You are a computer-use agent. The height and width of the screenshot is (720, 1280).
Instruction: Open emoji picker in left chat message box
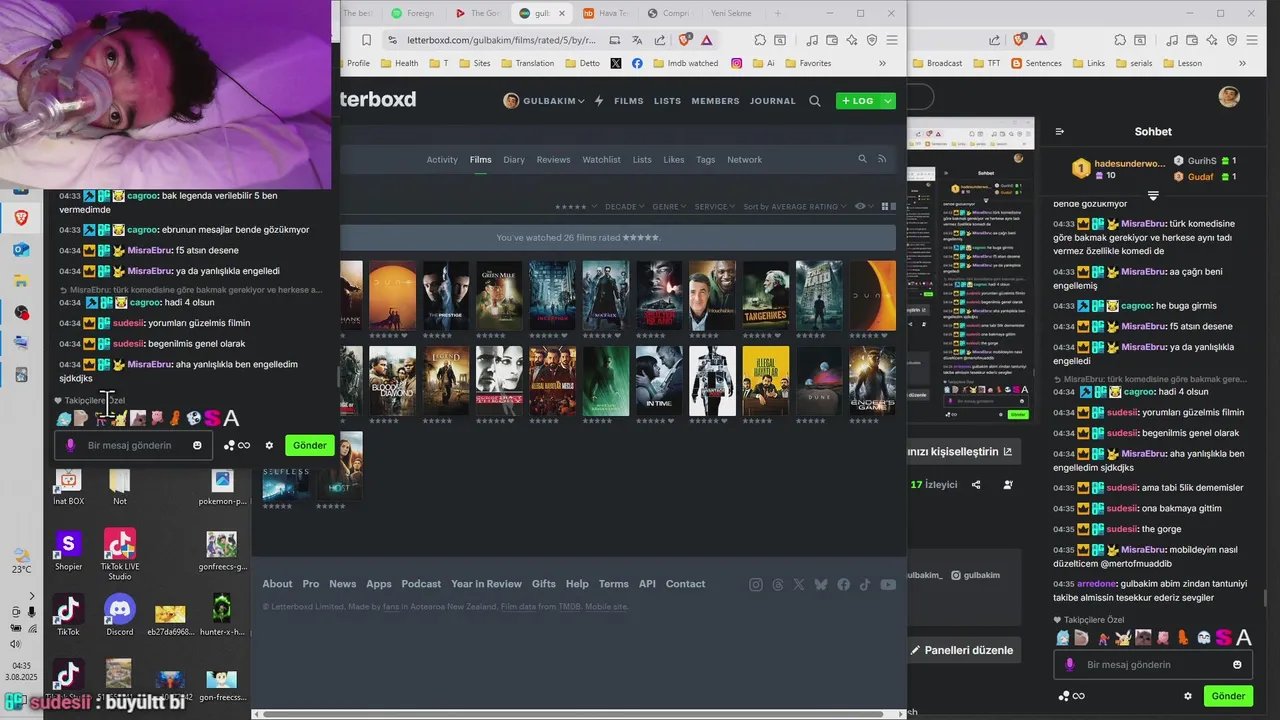coord(197,445)
